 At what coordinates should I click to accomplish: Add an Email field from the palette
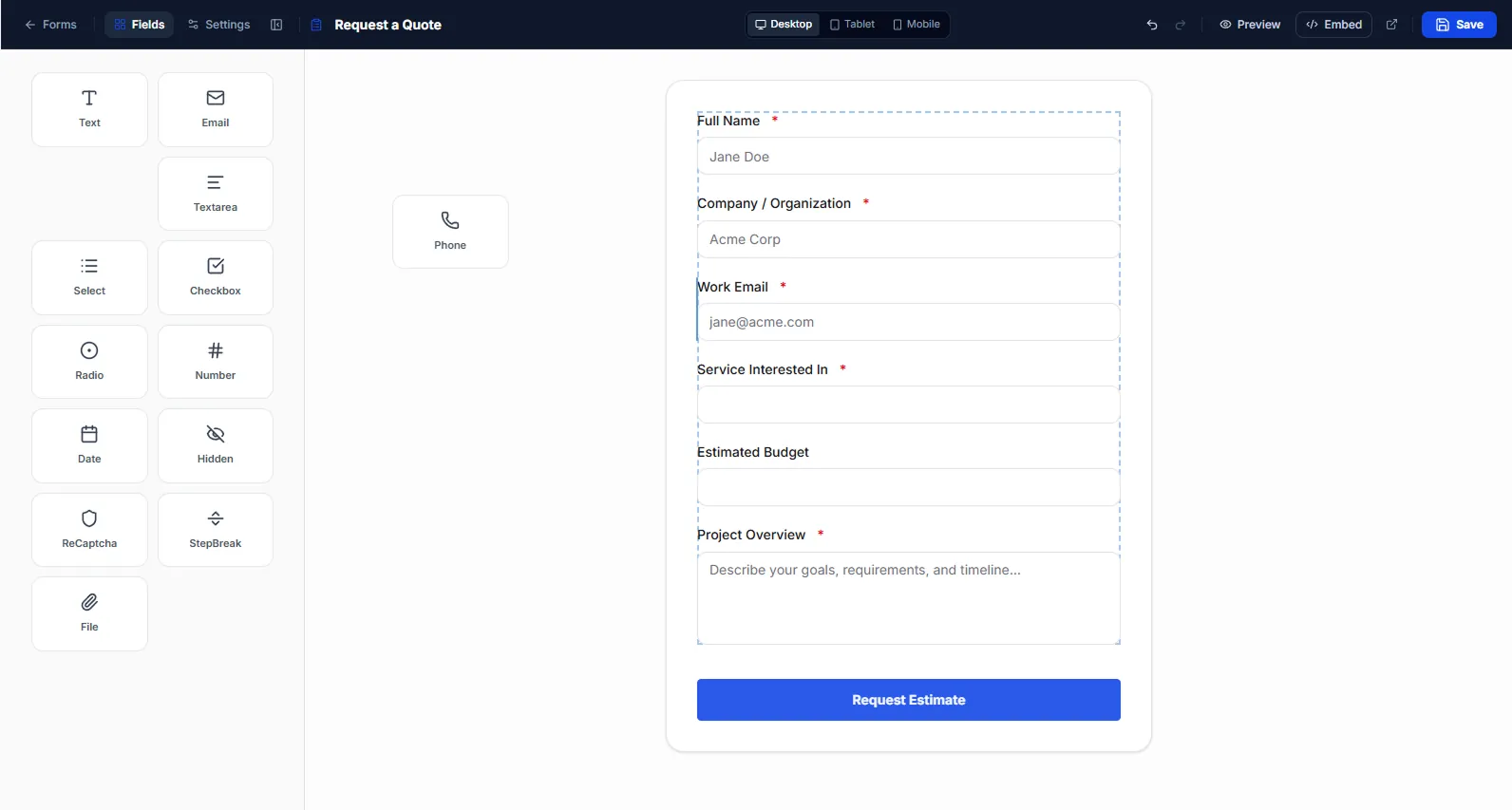click(216, 109)
